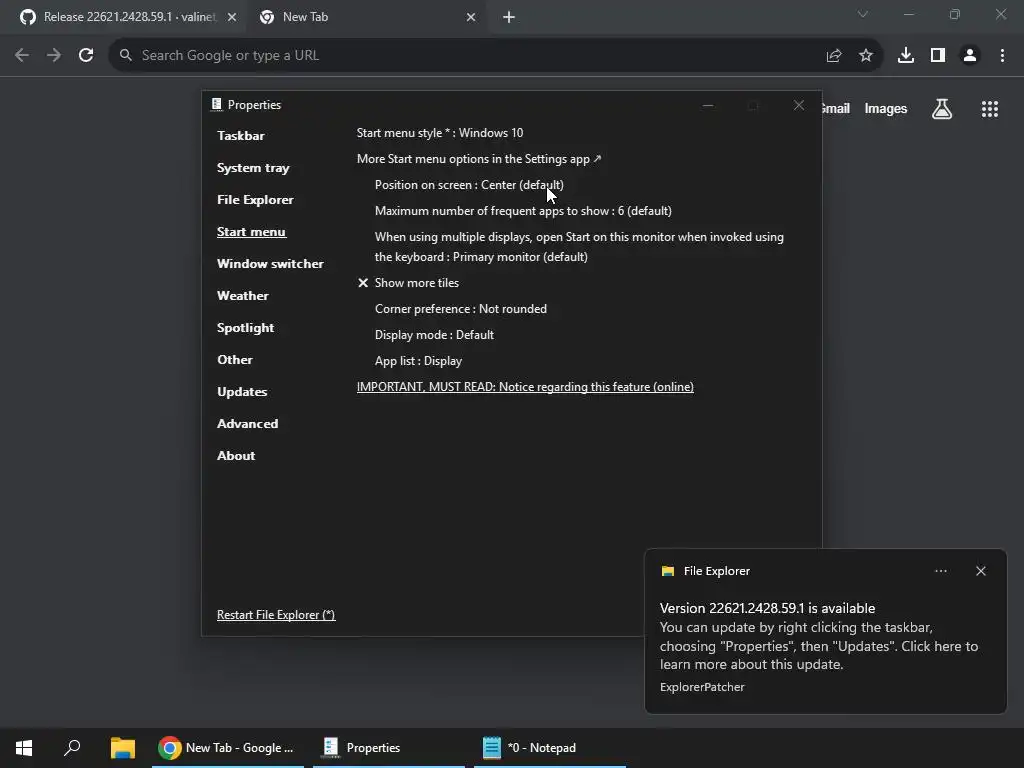Open the Gmail link
Image resolution: width=1024 pixels, height=768 pixels.
point(836,109)
